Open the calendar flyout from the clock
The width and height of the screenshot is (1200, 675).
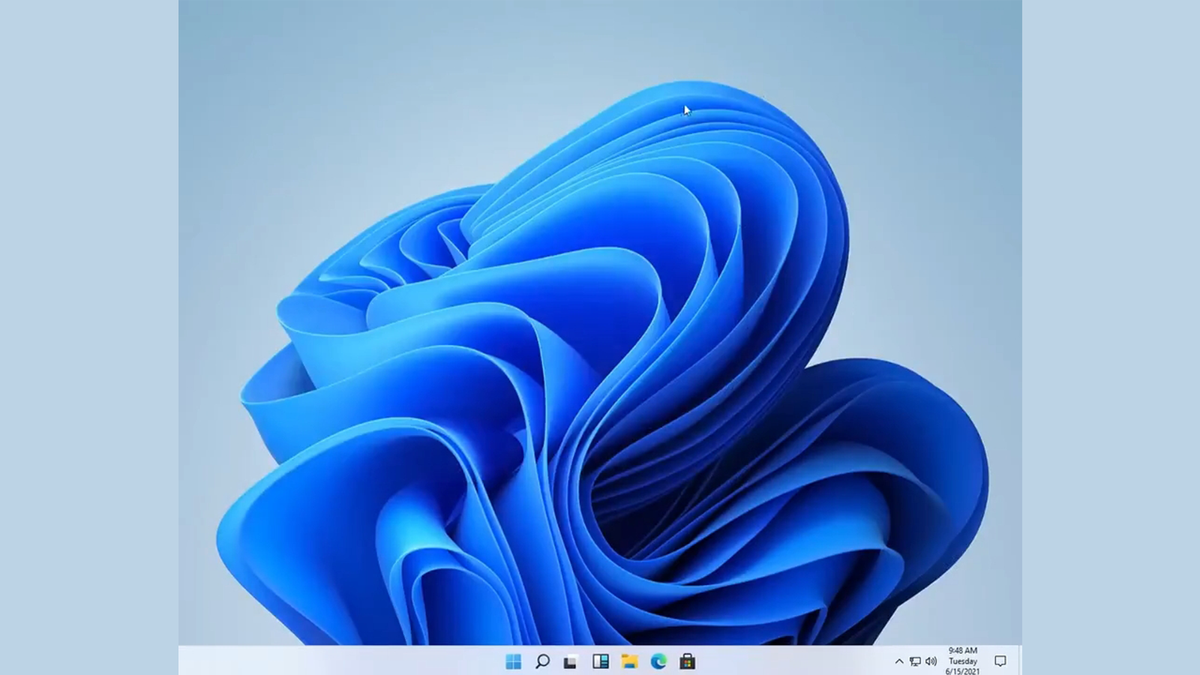[962, 661]
